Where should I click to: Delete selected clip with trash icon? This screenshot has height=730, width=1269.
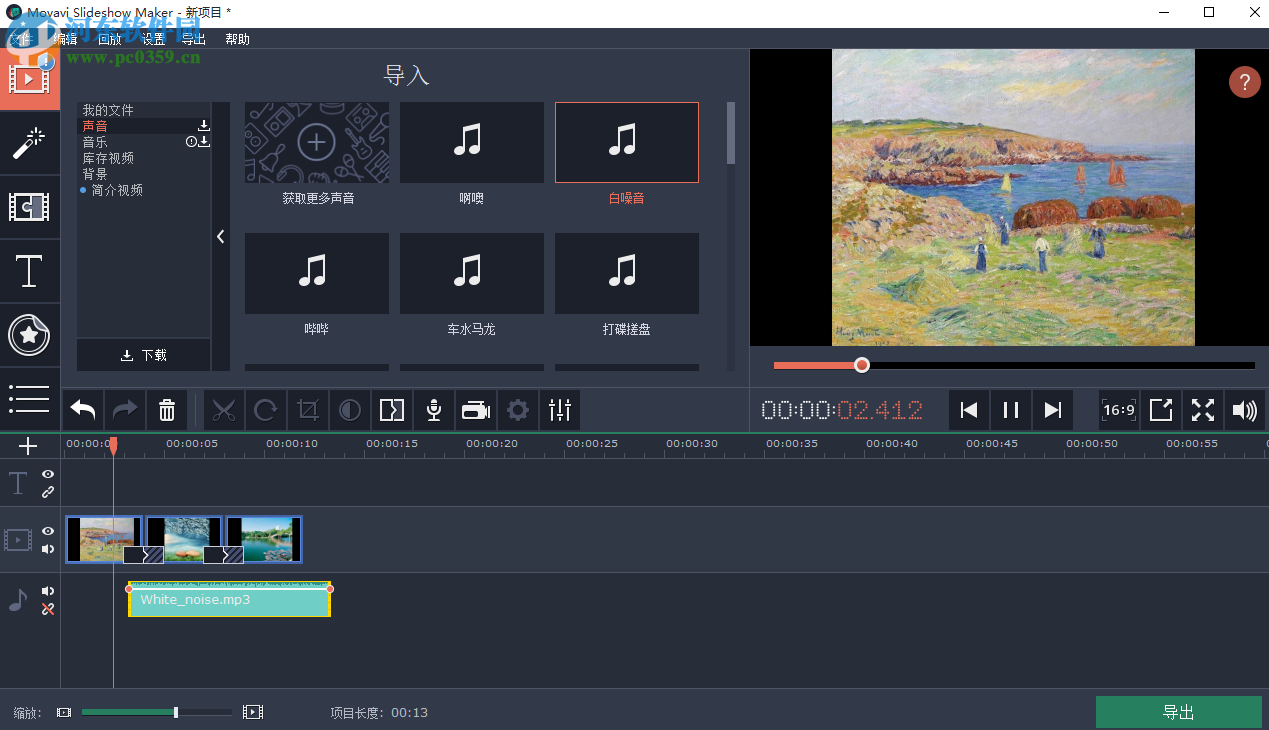[x=166, y=409]
